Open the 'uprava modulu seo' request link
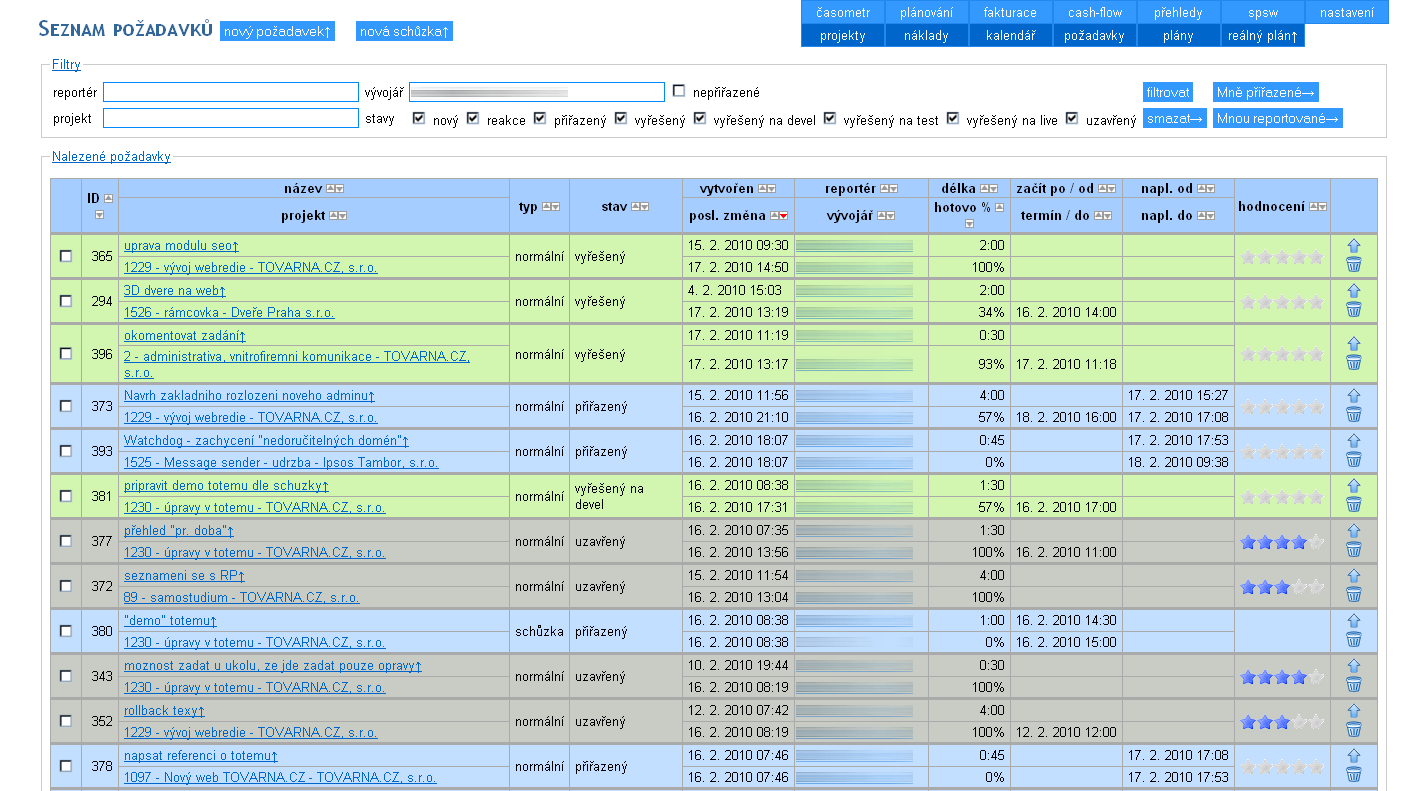 tap(181, 245)
